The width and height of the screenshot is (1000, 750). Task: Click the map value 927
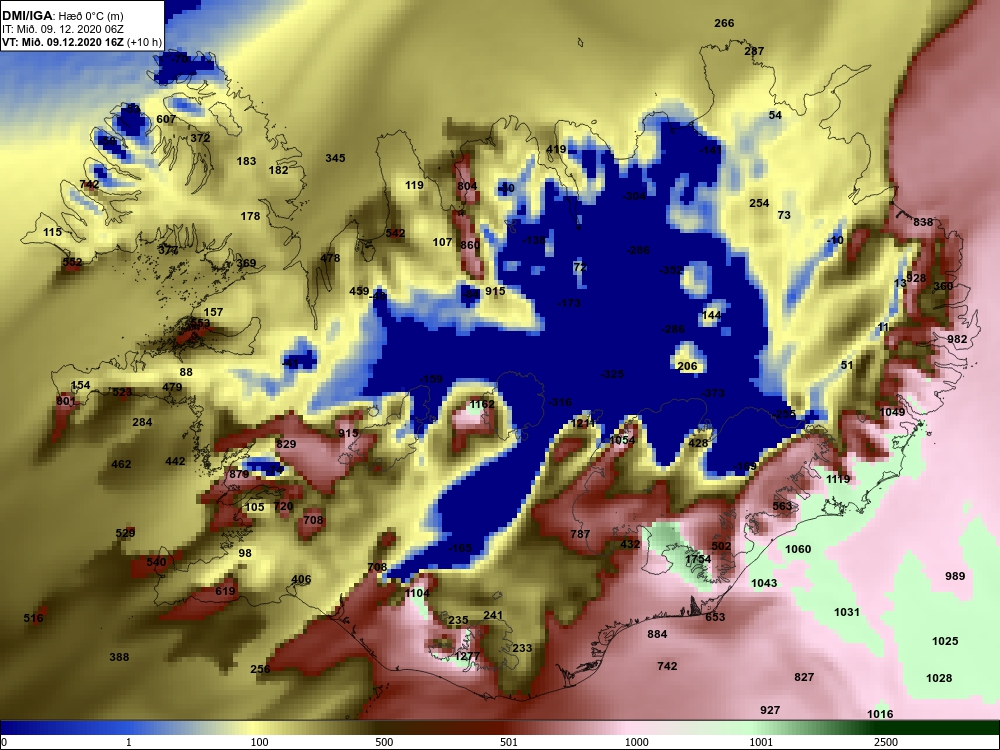pos(770,710)
